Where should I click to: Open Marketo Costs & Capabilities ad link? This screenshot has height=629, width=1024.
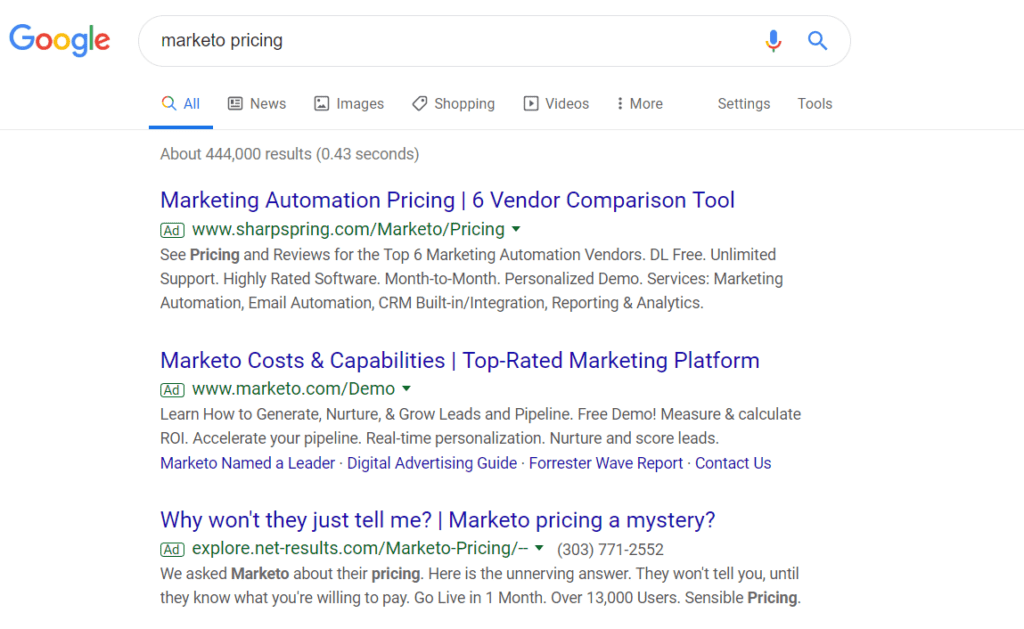tap(460, 360)
